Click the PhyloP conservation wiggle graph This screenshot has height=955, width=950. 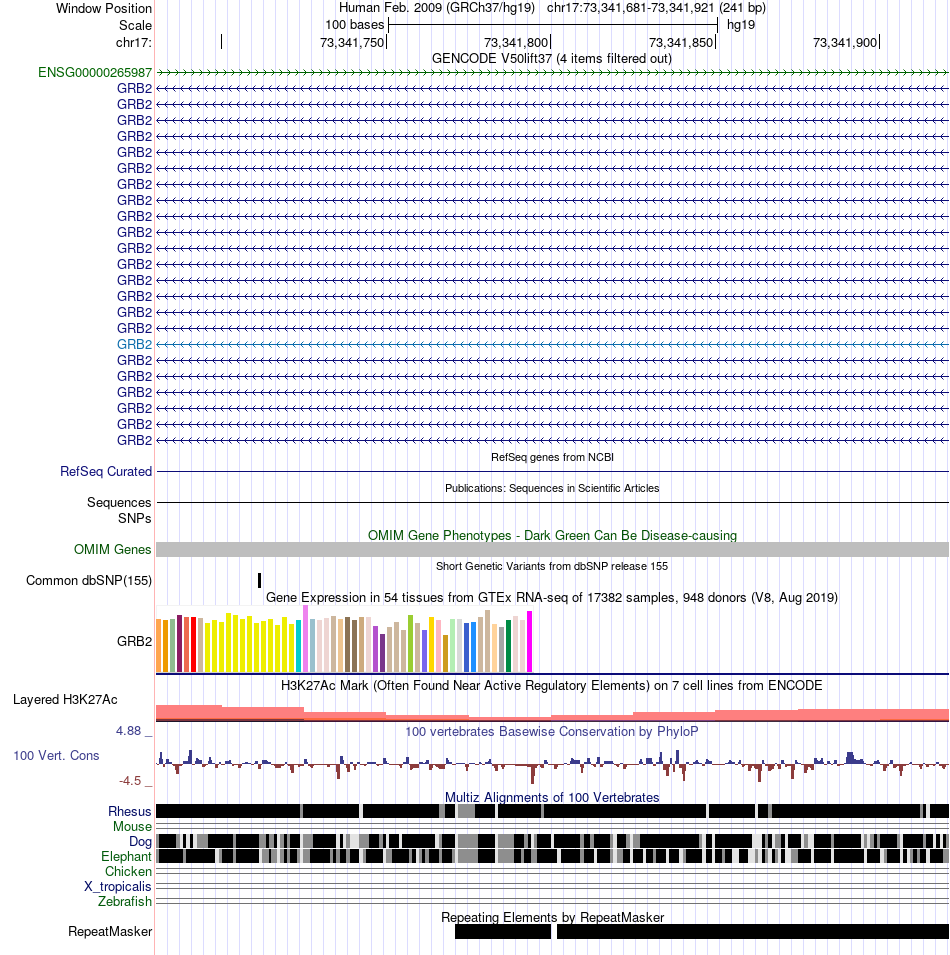click(x=552, y=764)
